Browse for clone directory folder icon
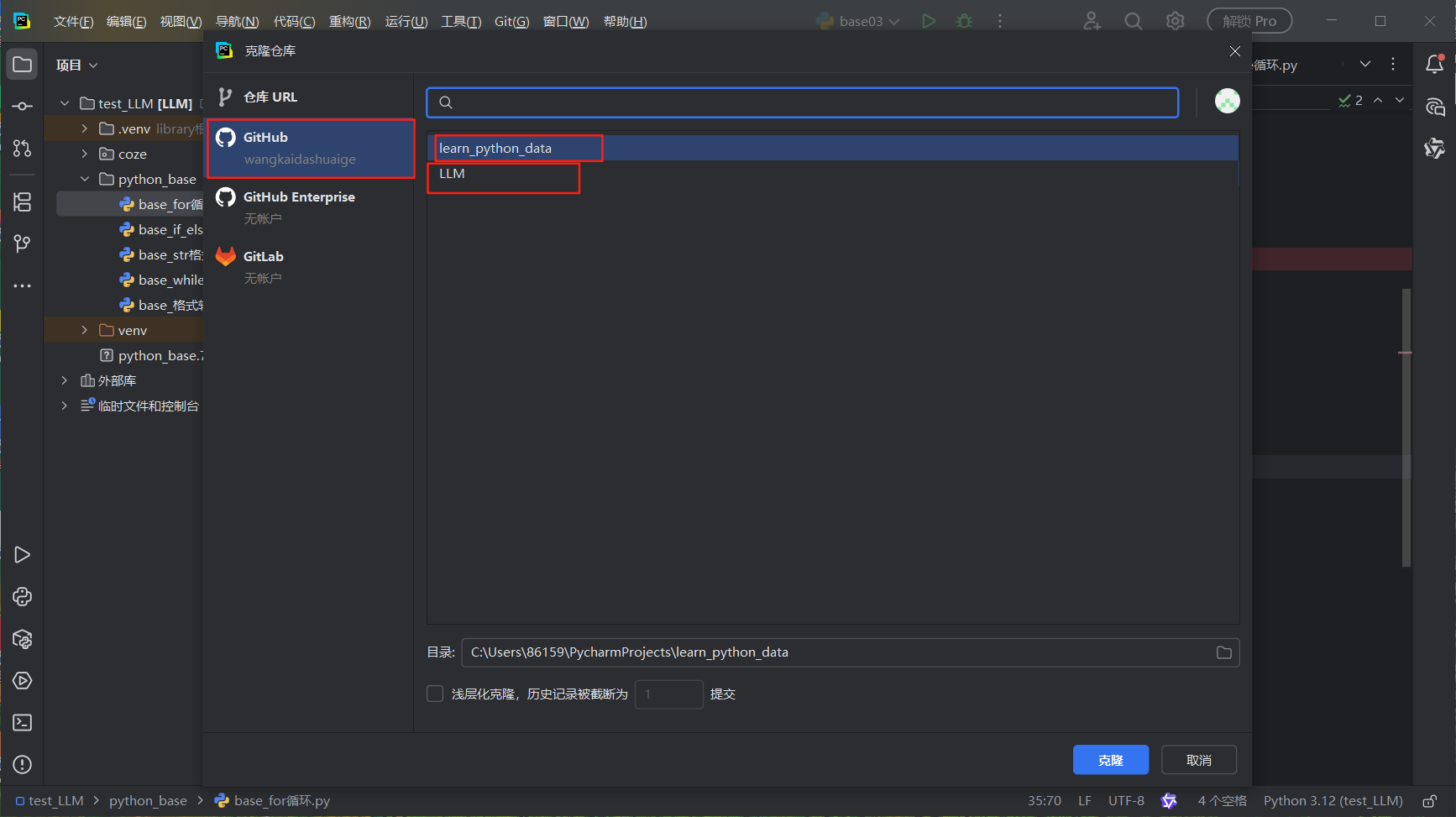This screenshot has width=1456, height=817. coord(1224,652)
